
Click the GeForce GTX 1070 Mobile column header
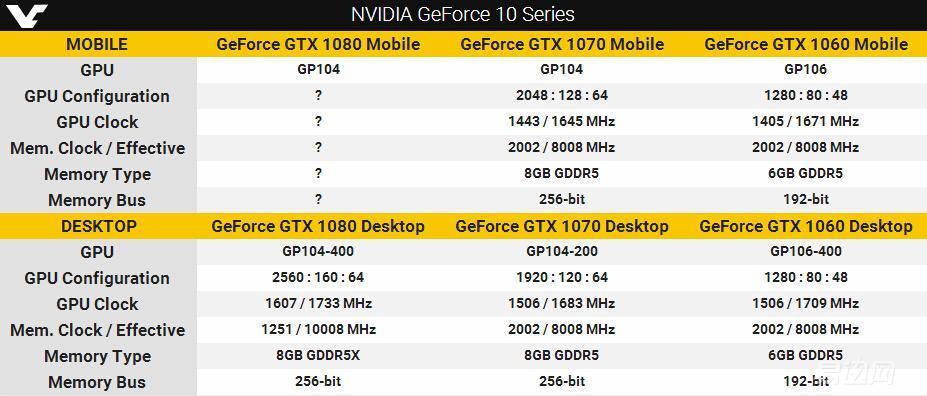[x=562, y=44]
